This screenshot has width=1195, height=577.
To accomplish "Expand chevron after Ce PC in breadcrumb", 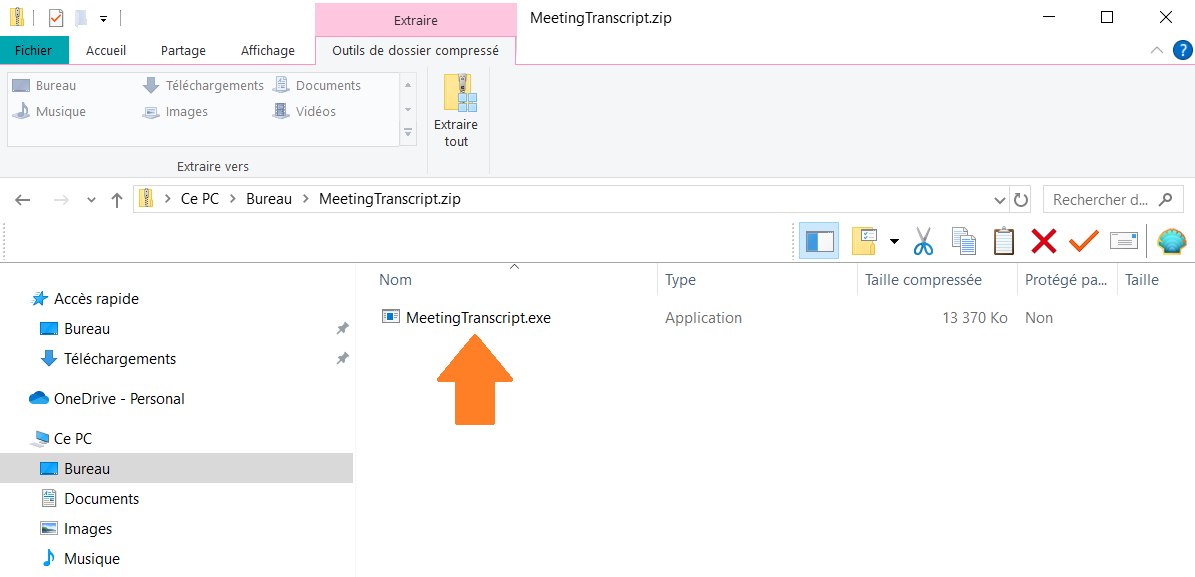I will (233, 200).
